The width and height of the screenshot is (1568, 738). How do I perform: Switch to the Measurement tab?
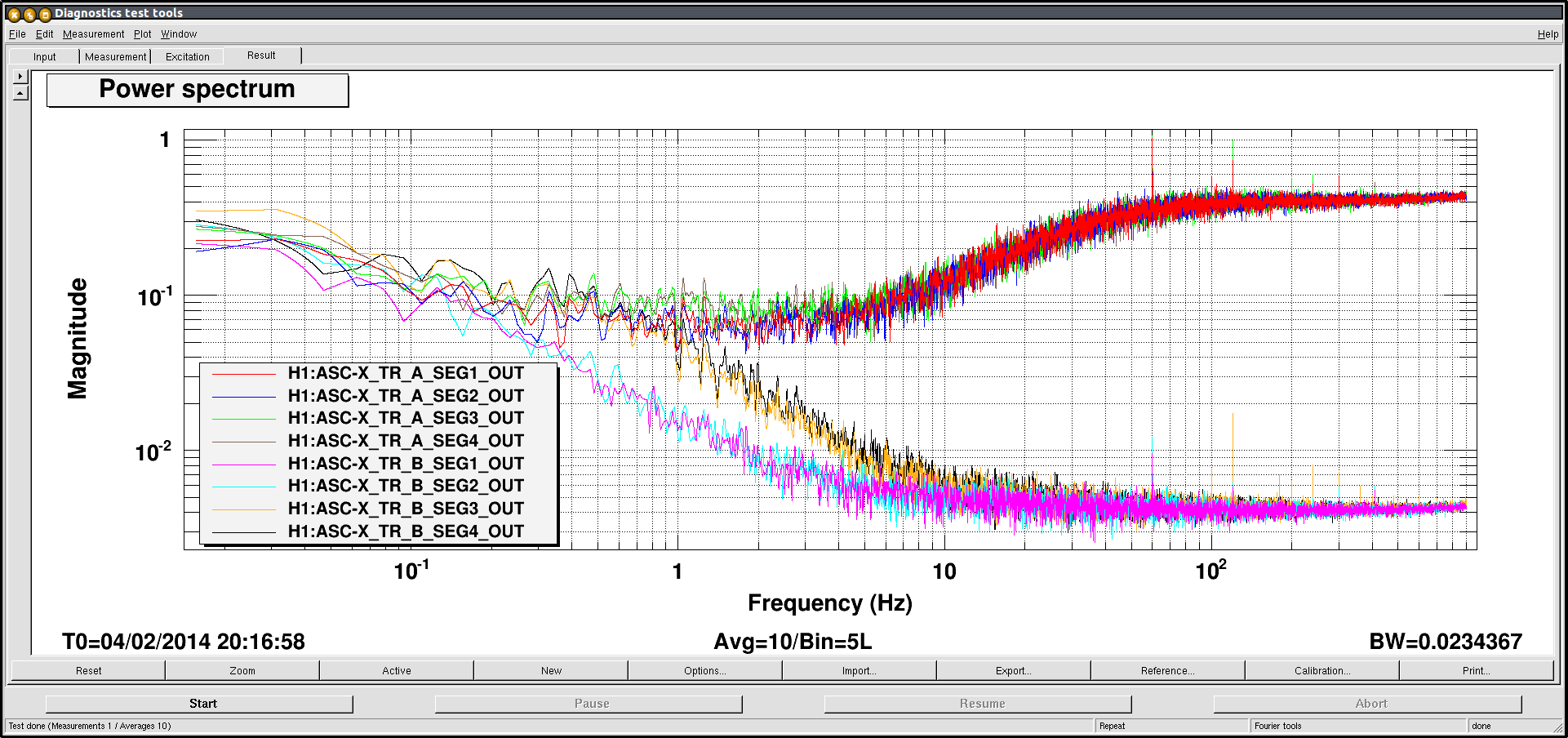pos(115,56)
